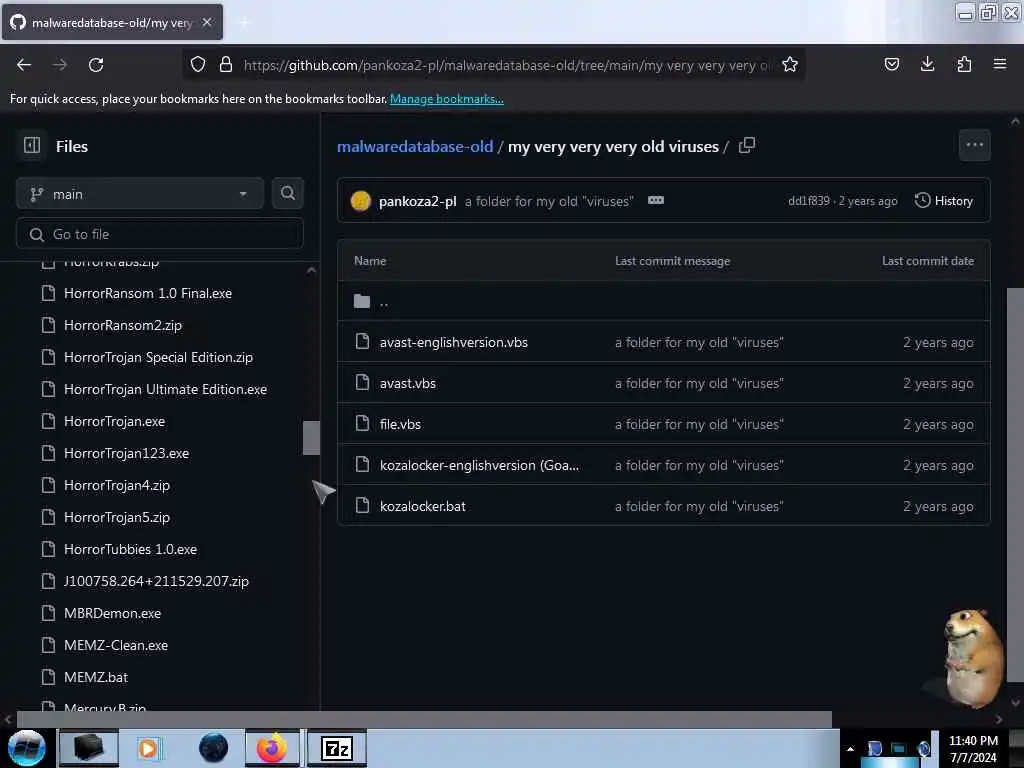Click the hamster desktop pet
Screen dimensions: 1024x768
pos(972,658)
